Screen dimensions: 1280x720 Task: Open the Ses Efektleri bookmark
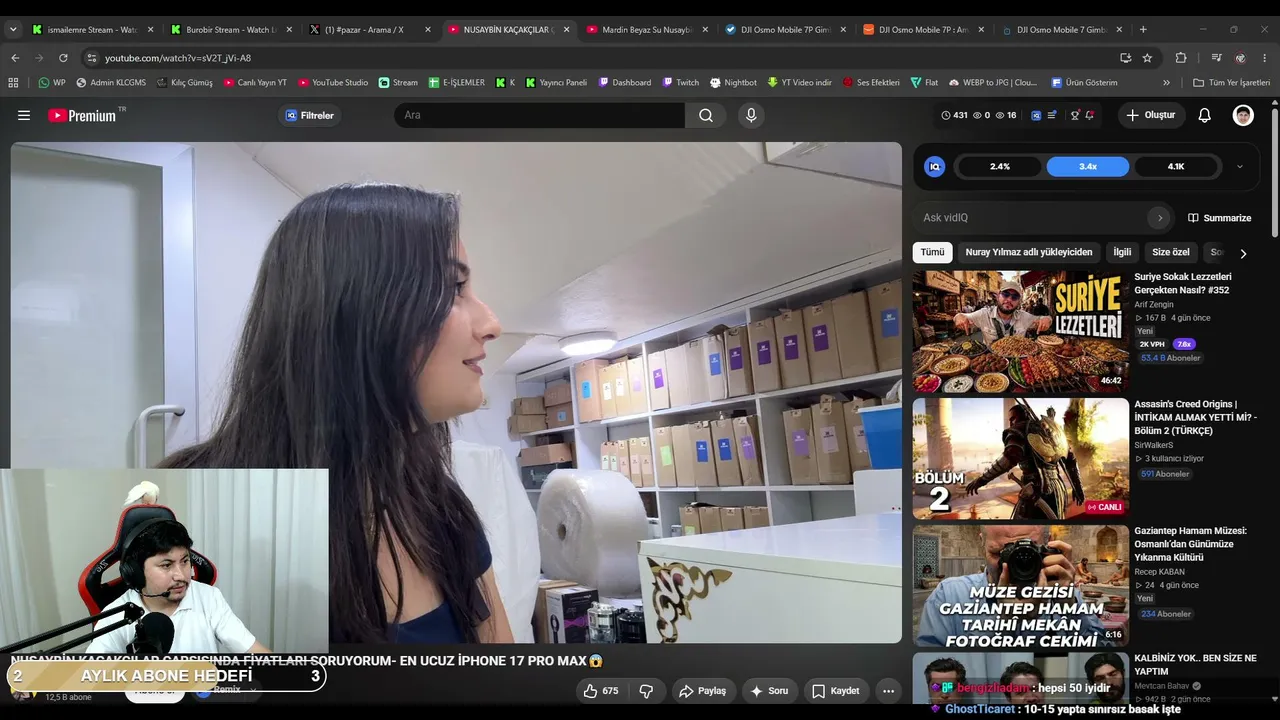point(871,83)
